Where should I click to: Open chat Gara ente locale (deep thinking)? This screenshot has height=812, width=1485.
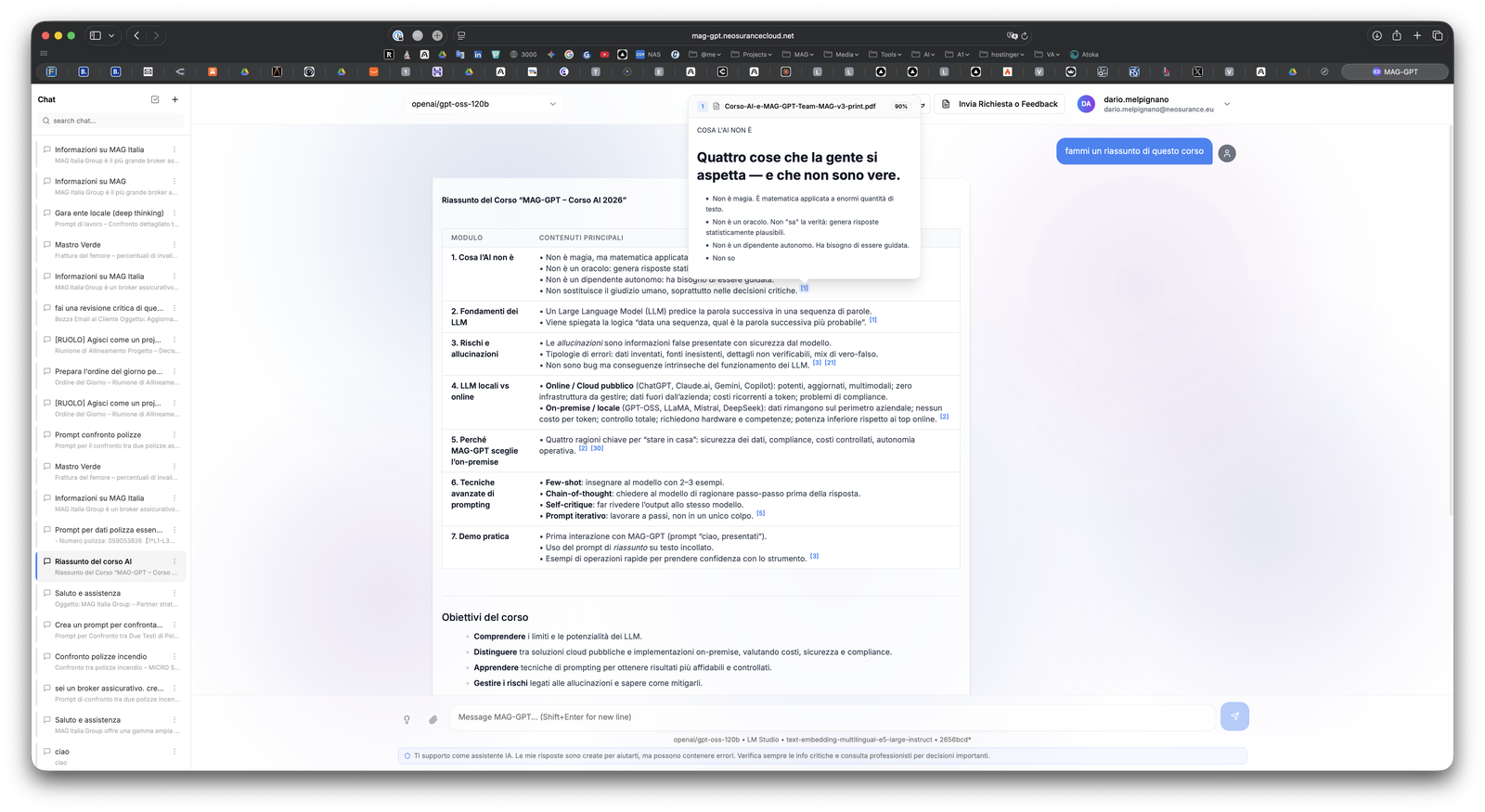tap(110, 218)
